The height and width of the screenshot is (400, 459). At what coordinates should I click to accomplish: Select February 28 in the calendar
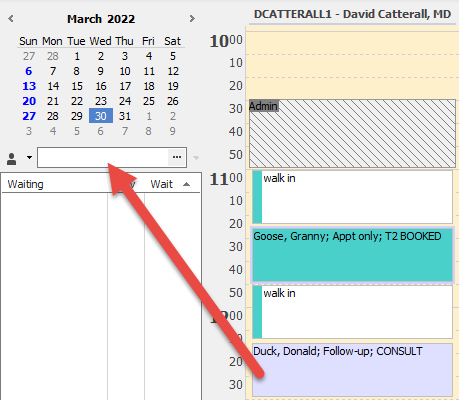[x=53, y=56]
